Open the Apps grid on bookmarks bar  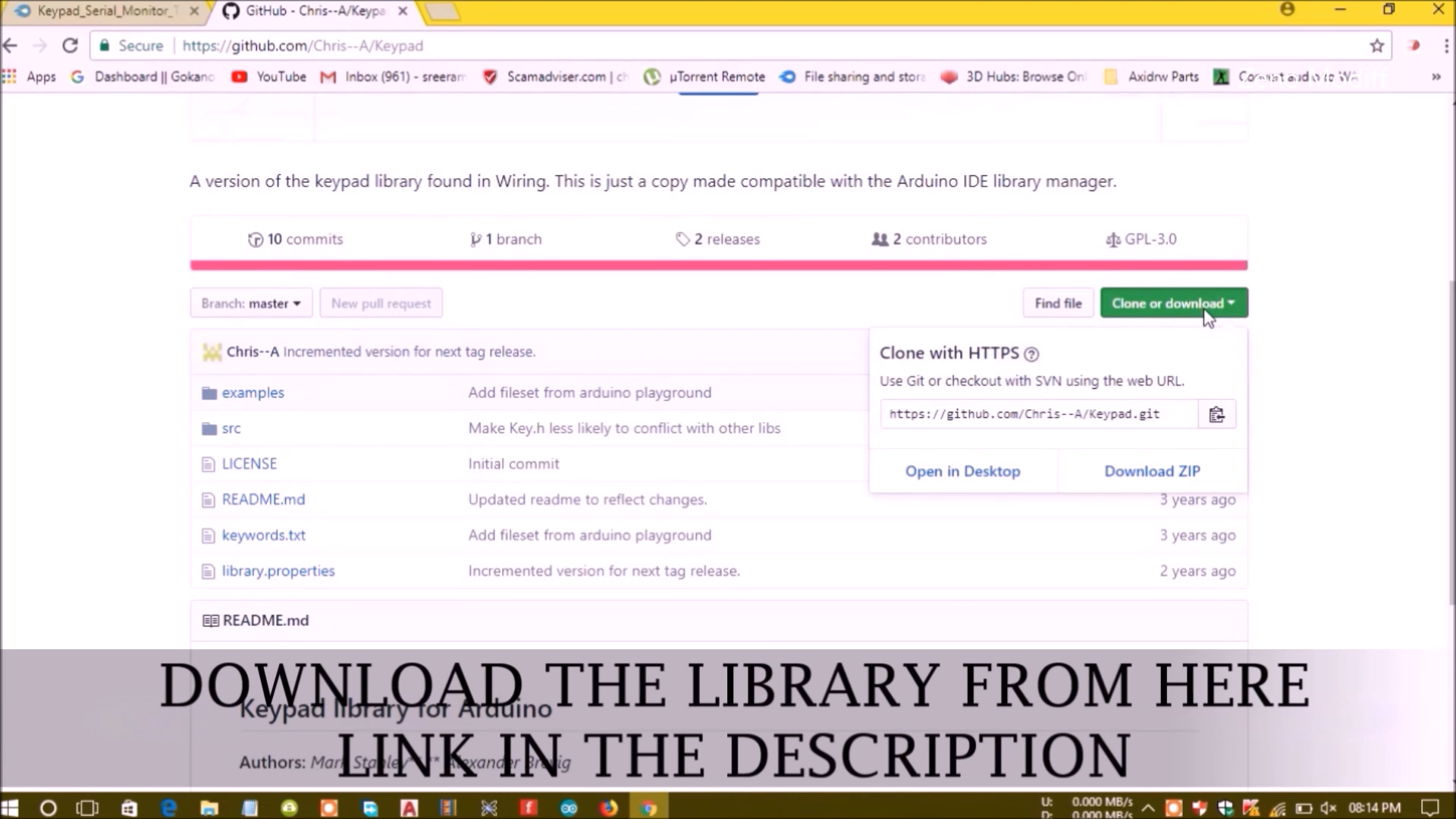tap(9, 77)
